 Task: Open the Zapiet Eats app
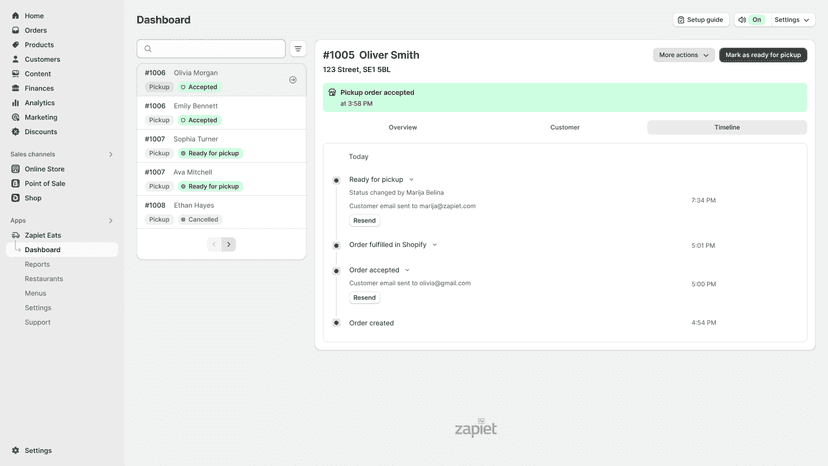click(43, 235)
